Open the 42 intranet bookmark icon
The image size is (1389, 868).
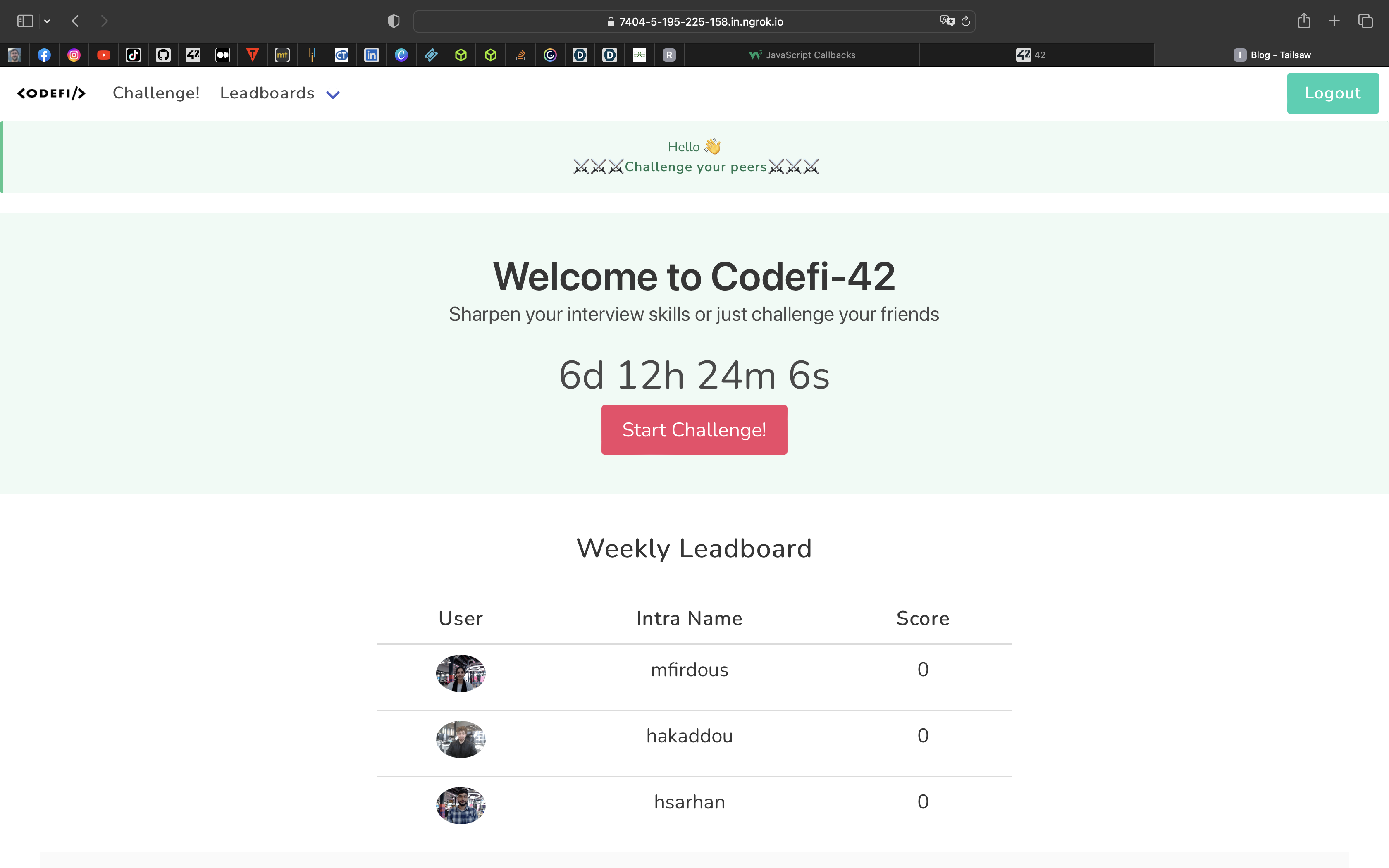(193, 55)
